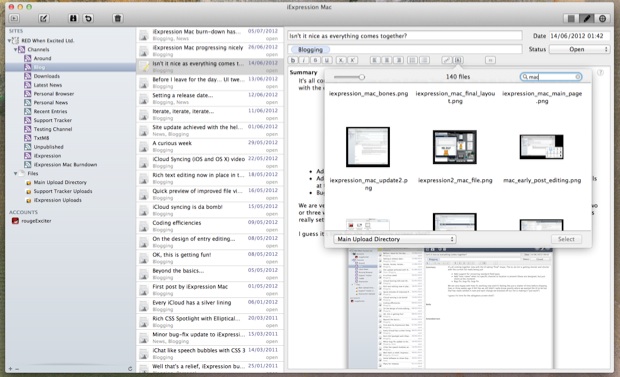Open entry 'Setting a release date...'
The width and height of the screenshot is (620, 377).
[210, 99]
